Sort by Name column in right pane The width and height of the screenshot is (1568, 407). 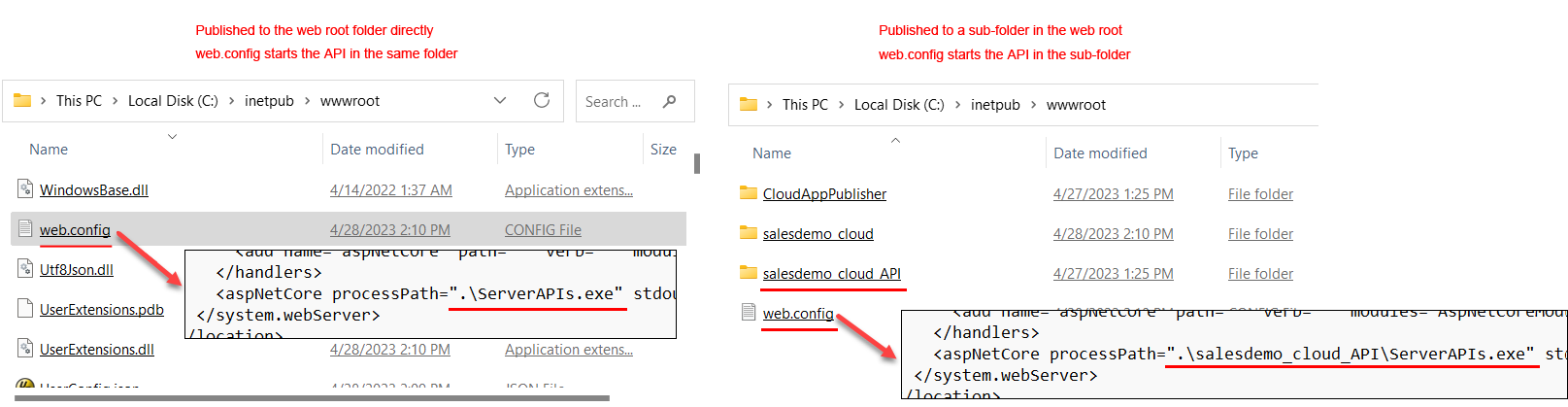pos(772,153)
